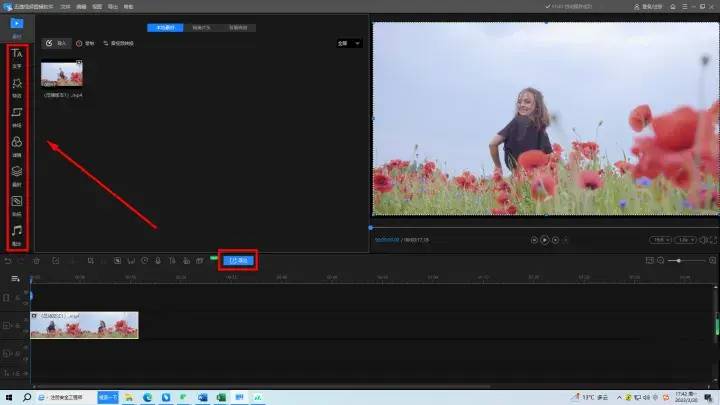Select the blue Media icon atop sidebar
The height and width of the screenshot is (405, 720).
(x=17, y=23)
